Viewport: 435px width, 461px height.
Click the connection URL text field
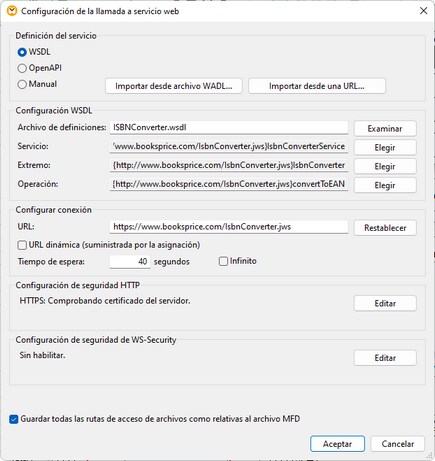pyautogui.click(x=229, y=227)
